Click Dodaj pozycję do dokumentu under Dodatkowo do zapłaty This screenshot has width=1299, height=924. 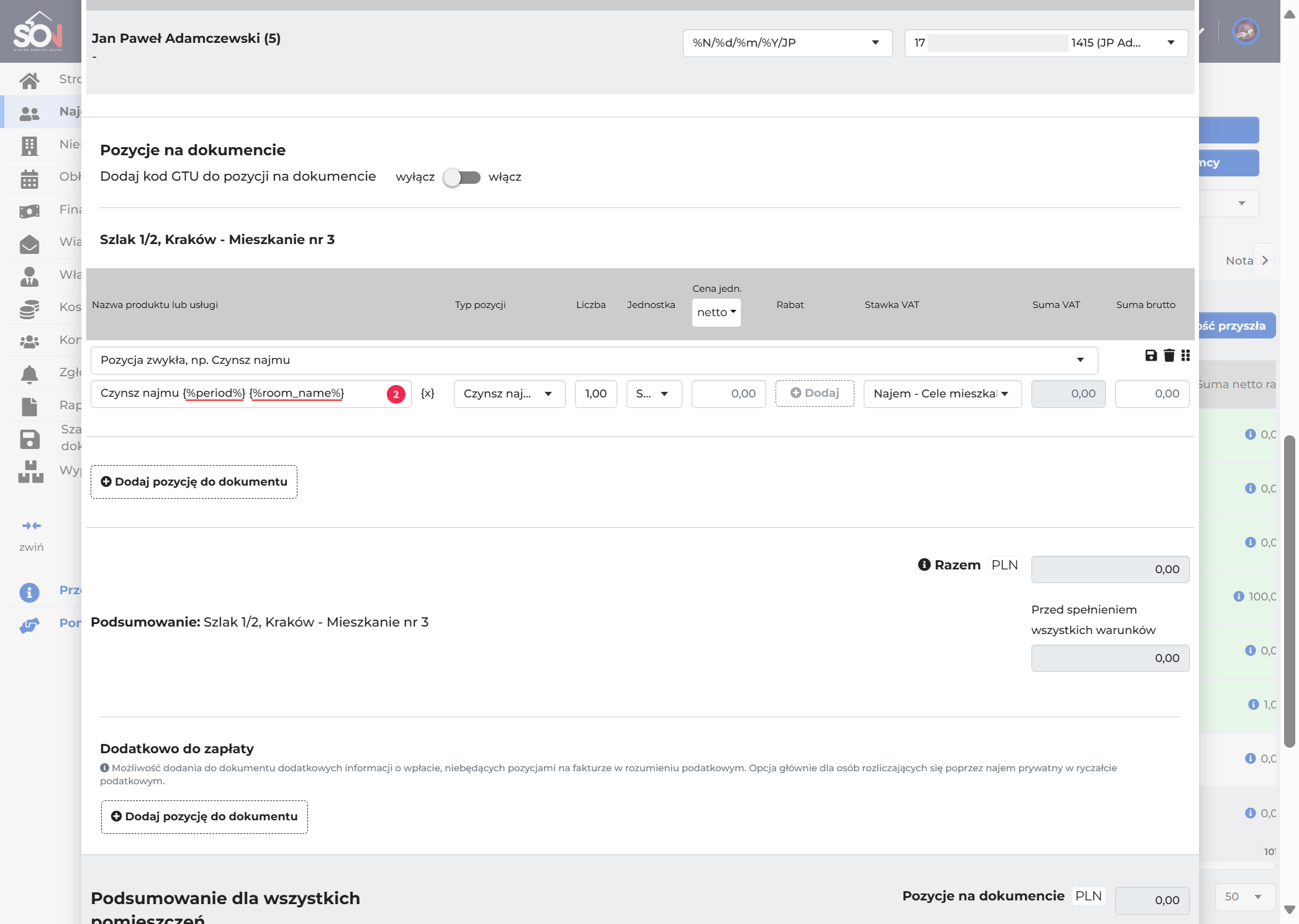pyautogui.click(x=204, y=817)
